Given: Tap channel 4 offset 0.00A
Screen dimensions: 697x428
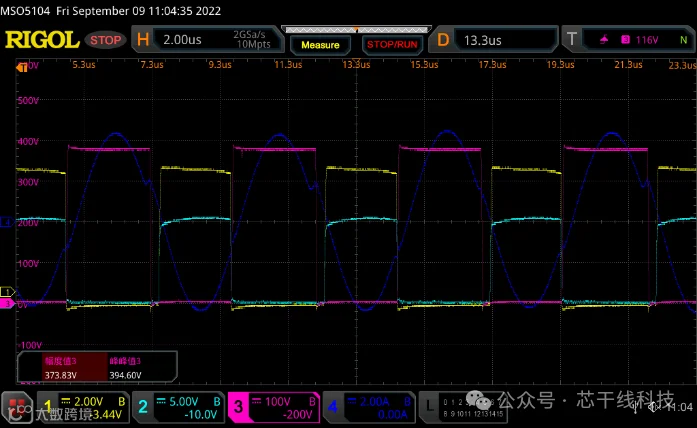Looking at the screenshot, I should [x=393, y=415].
